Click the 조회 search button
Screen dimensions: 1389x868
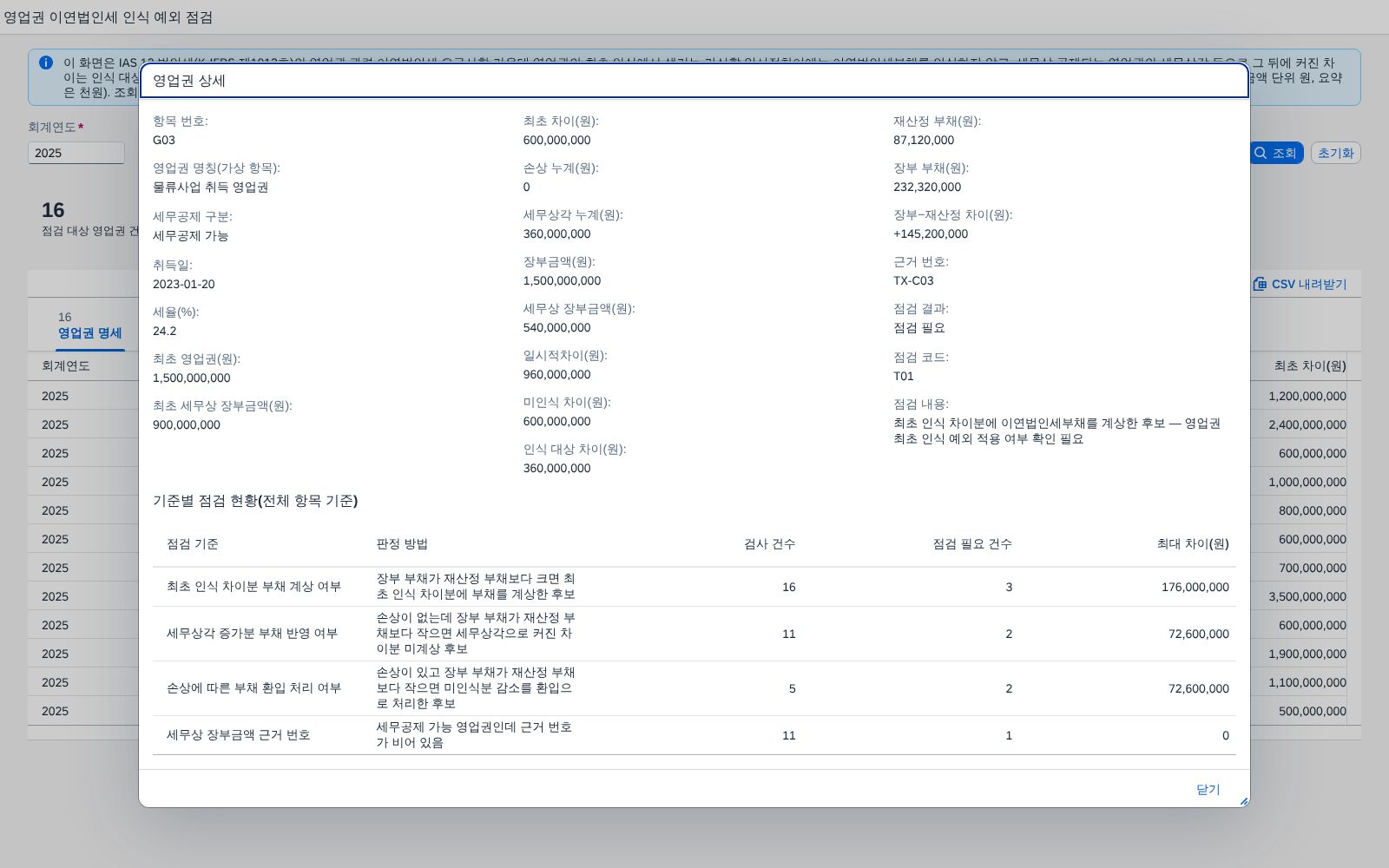click(1276, 153)
